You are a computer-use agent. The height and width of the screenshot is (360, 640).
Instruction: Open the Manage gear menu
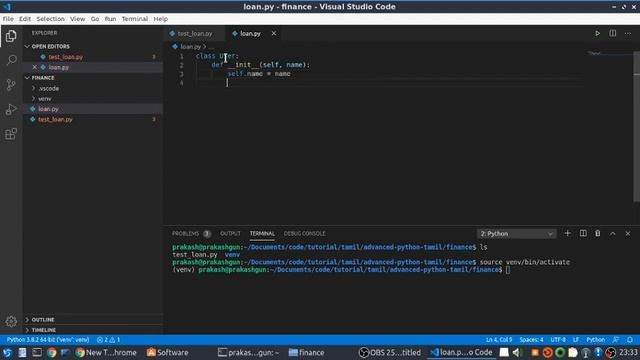coord(11,321)
